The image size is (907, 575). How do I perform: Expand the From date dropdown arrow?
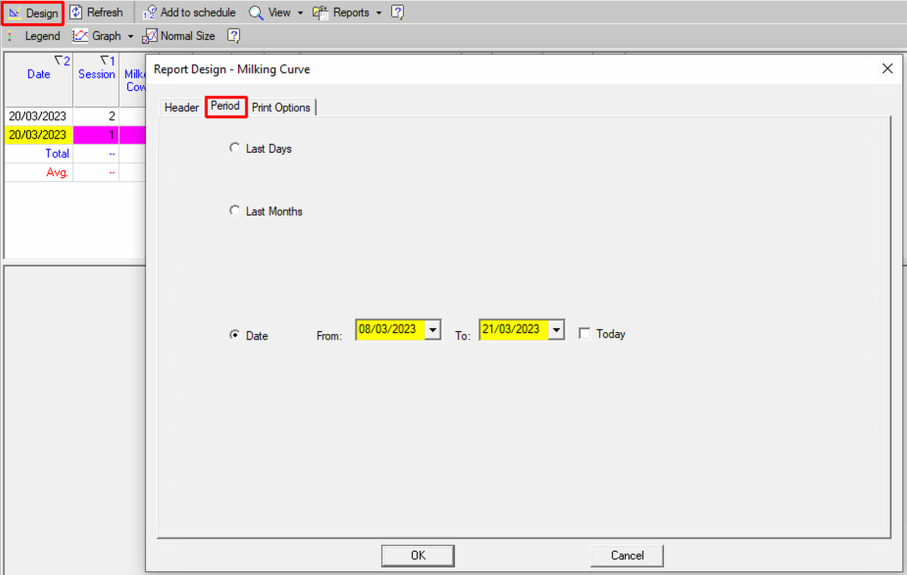click(432, 330)
